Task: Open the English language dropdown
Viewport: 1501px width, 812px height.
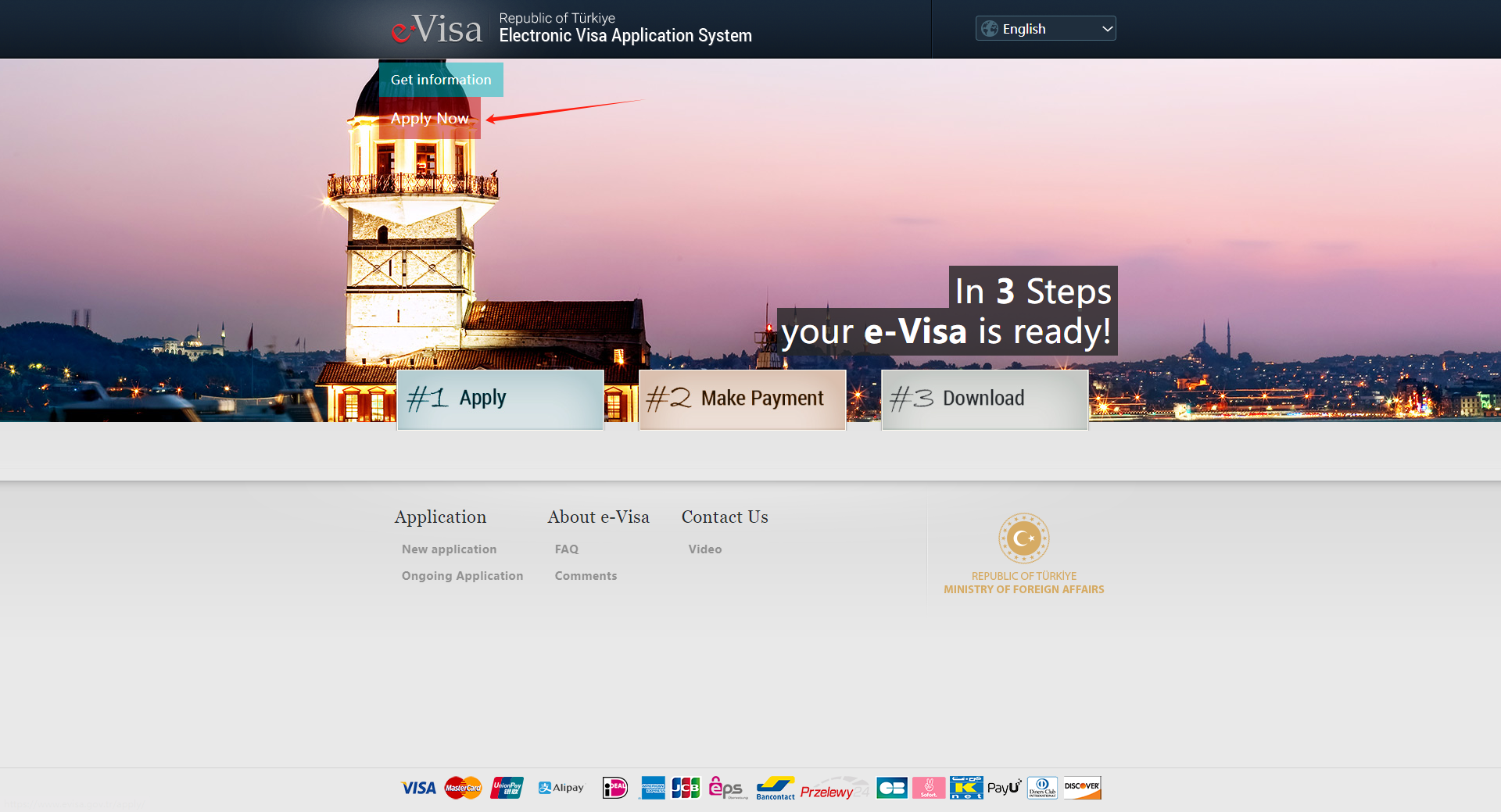Action: [1045, 29]
